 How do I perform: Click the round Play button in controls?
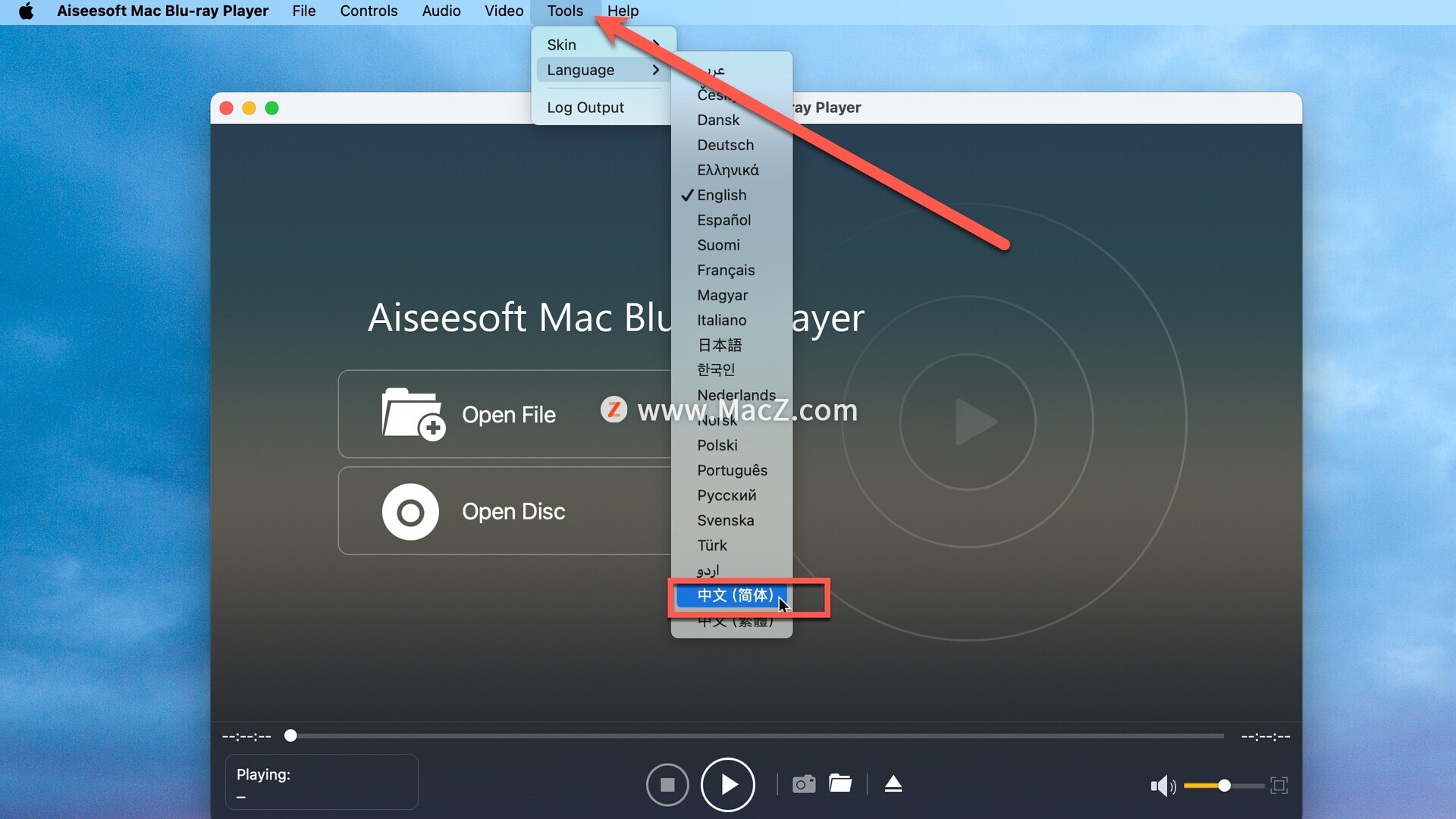(x=728, y=785)
